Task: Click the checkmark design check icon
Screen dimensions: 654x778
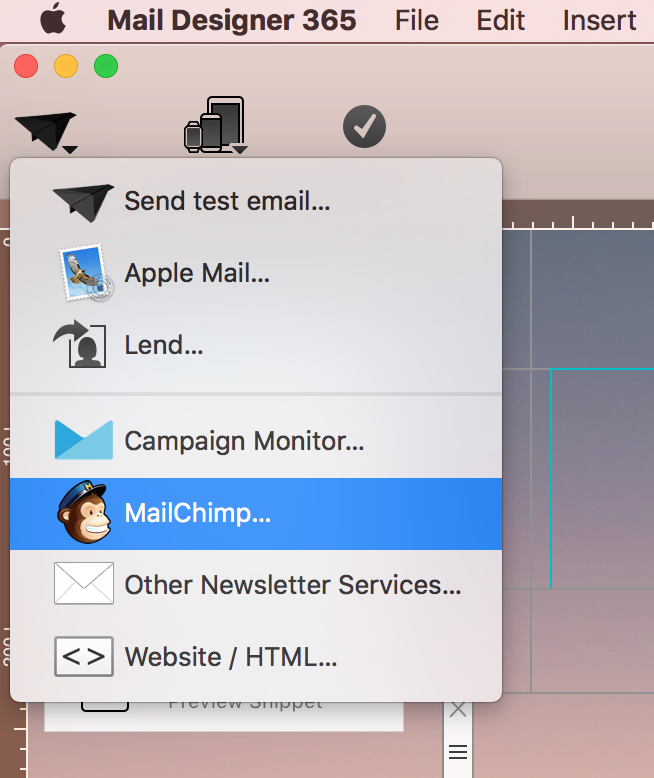Action: (364, 126)
